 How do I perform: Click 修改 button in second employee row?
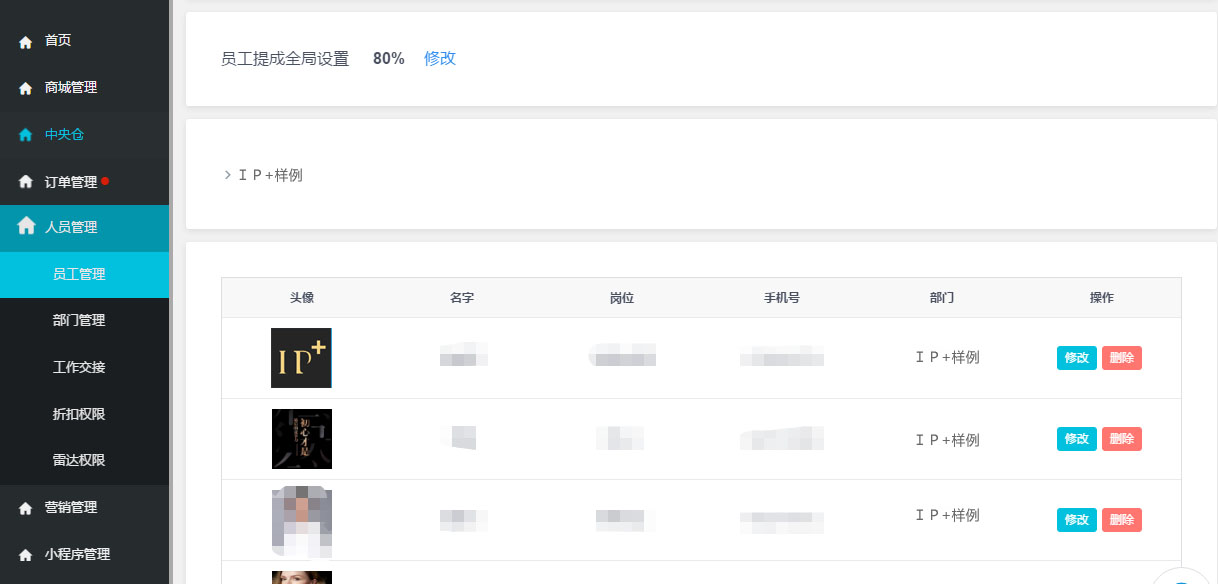tap(1076, 439)
